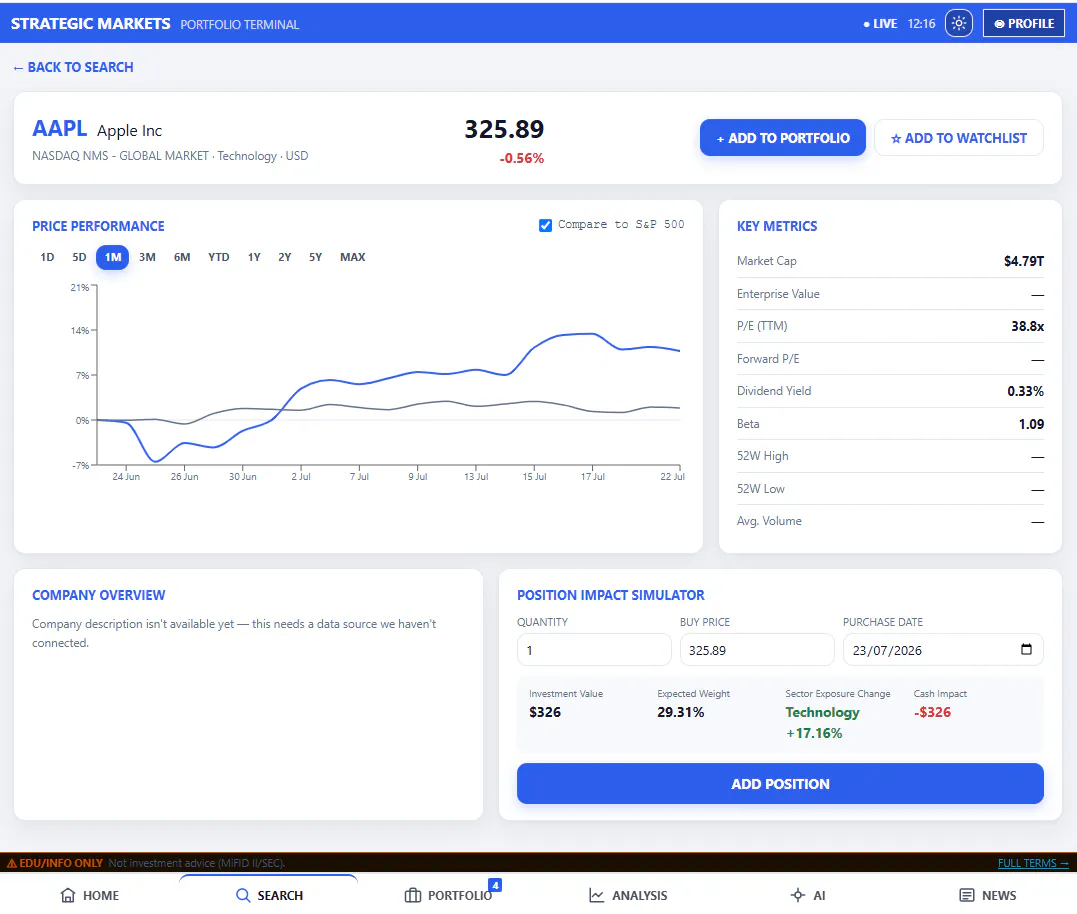Click Add to Watchlist button
The image size is (1077, 914).
tap(958, 138)
